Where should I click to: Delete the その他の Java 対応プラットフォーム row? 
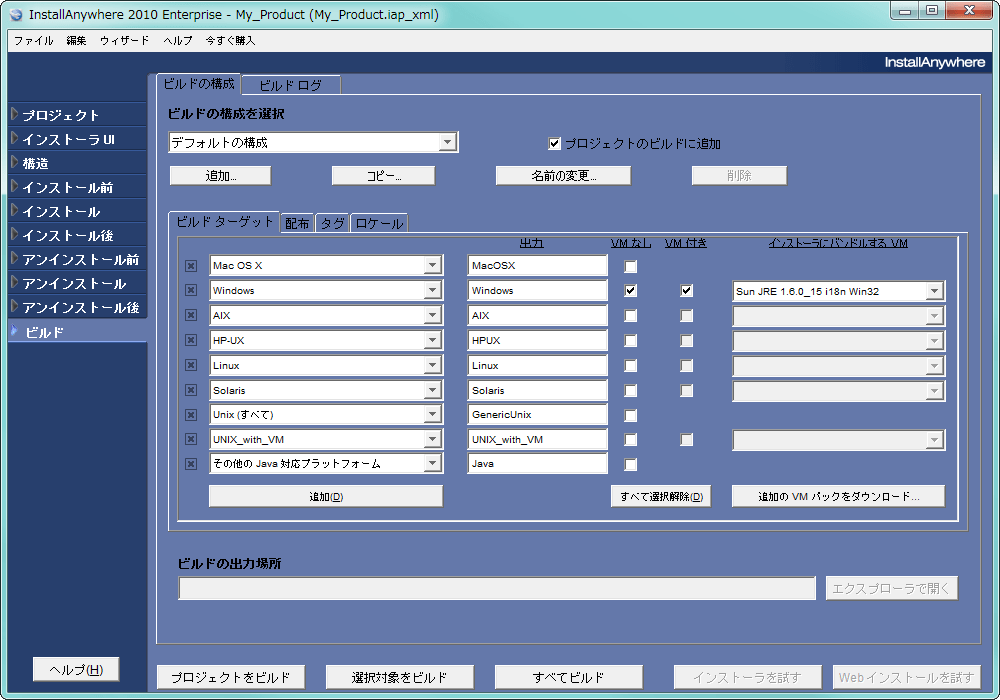click(190, 463)
